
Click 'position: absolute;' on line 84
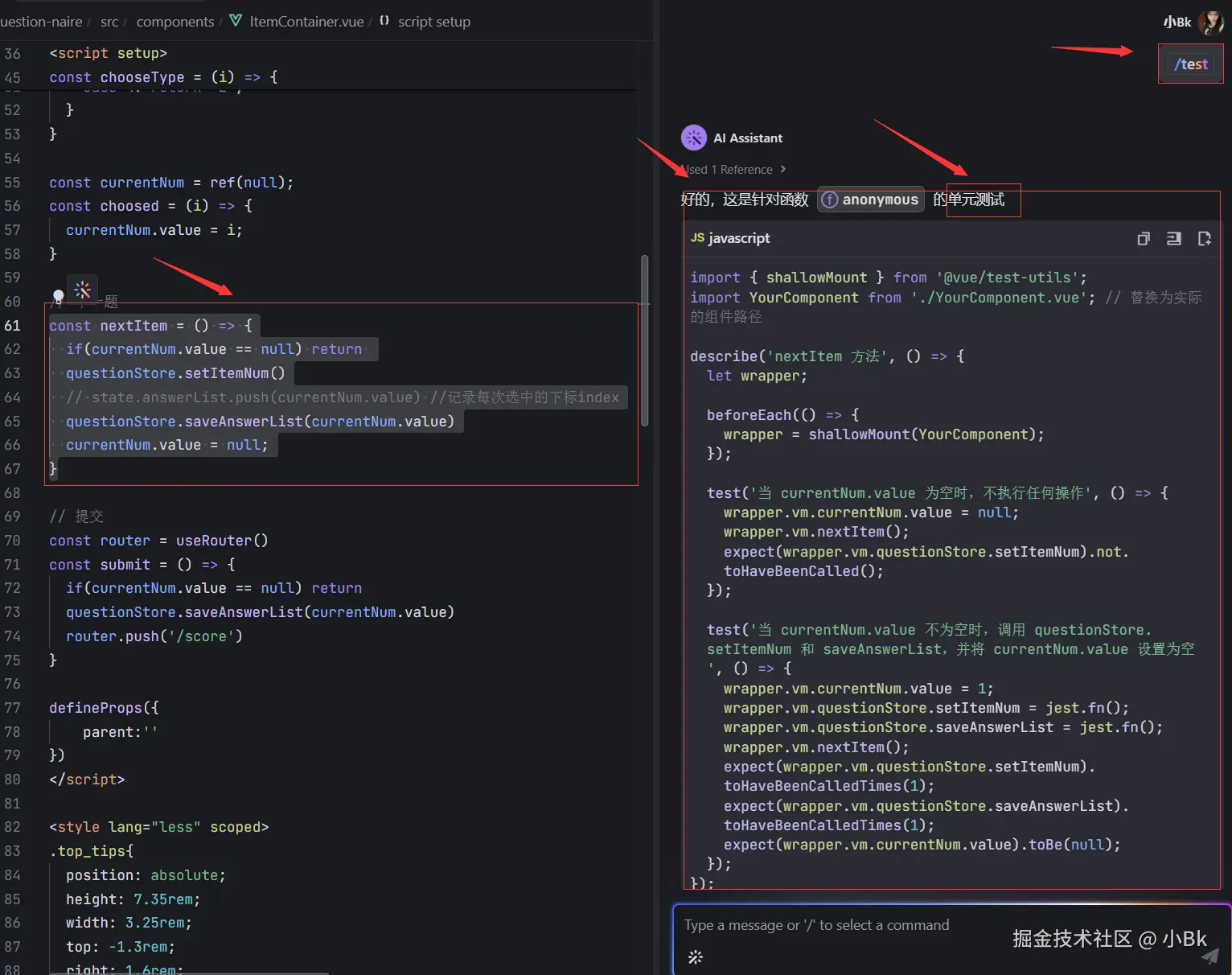146,875
